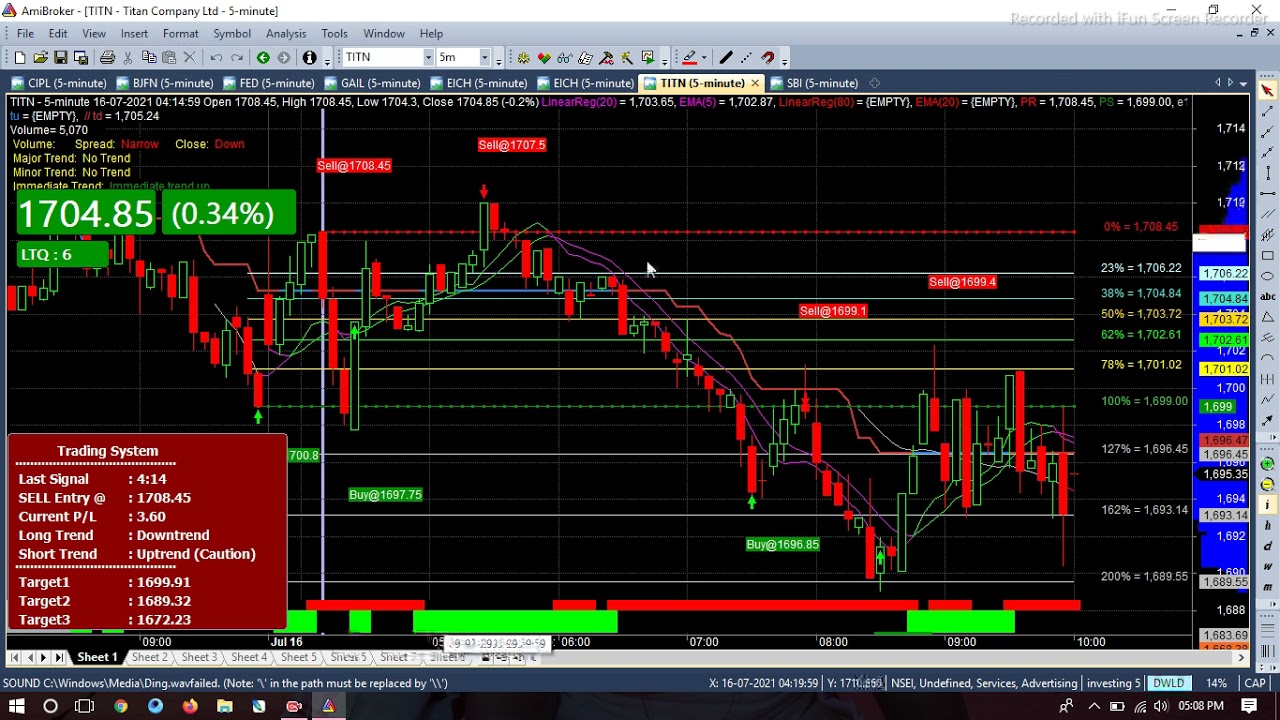Switch to SBI (5-minute) tab
1280x720 pixels.
[814, 83]
